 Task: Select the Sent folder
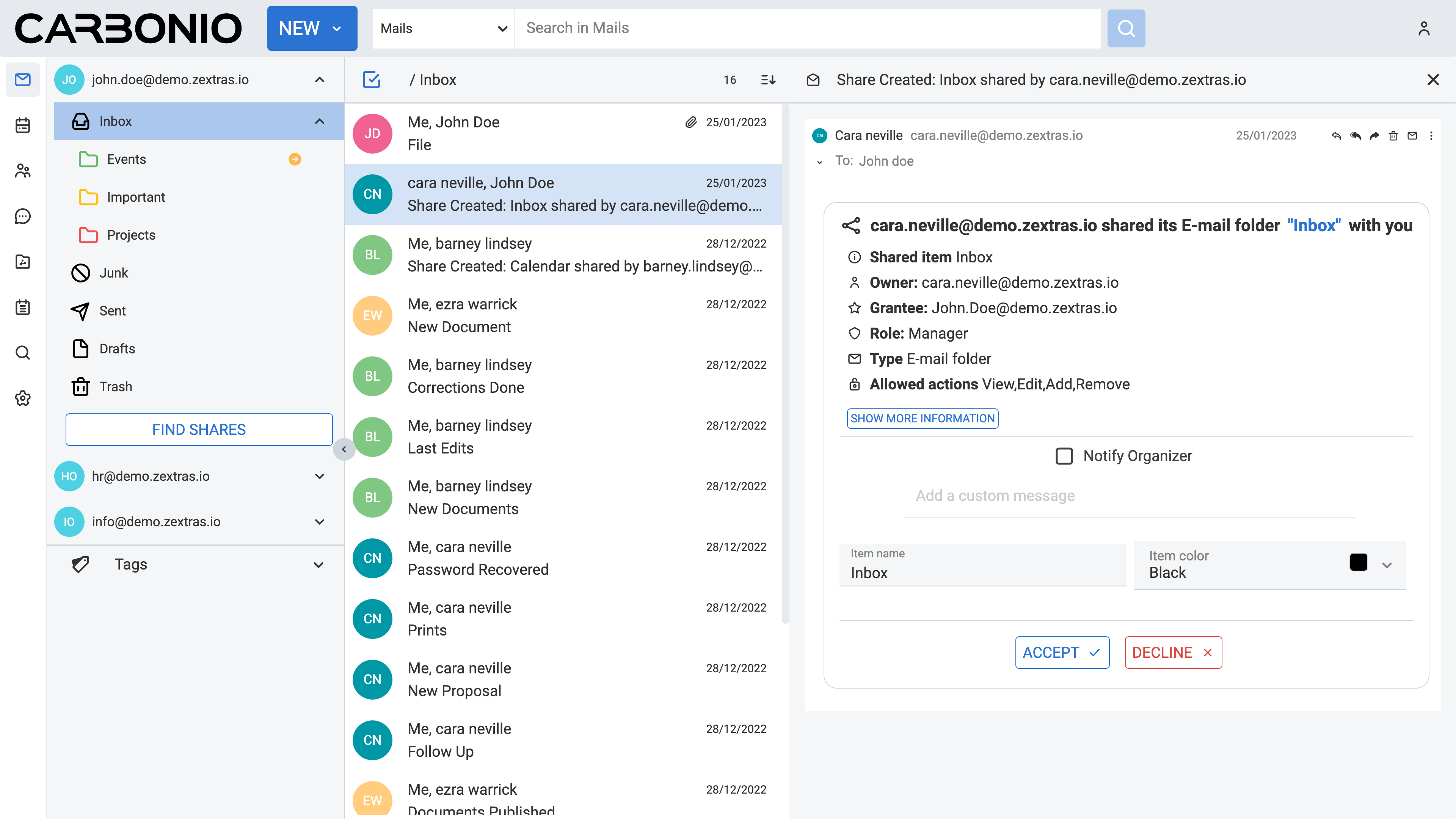[x=113, y=311]
